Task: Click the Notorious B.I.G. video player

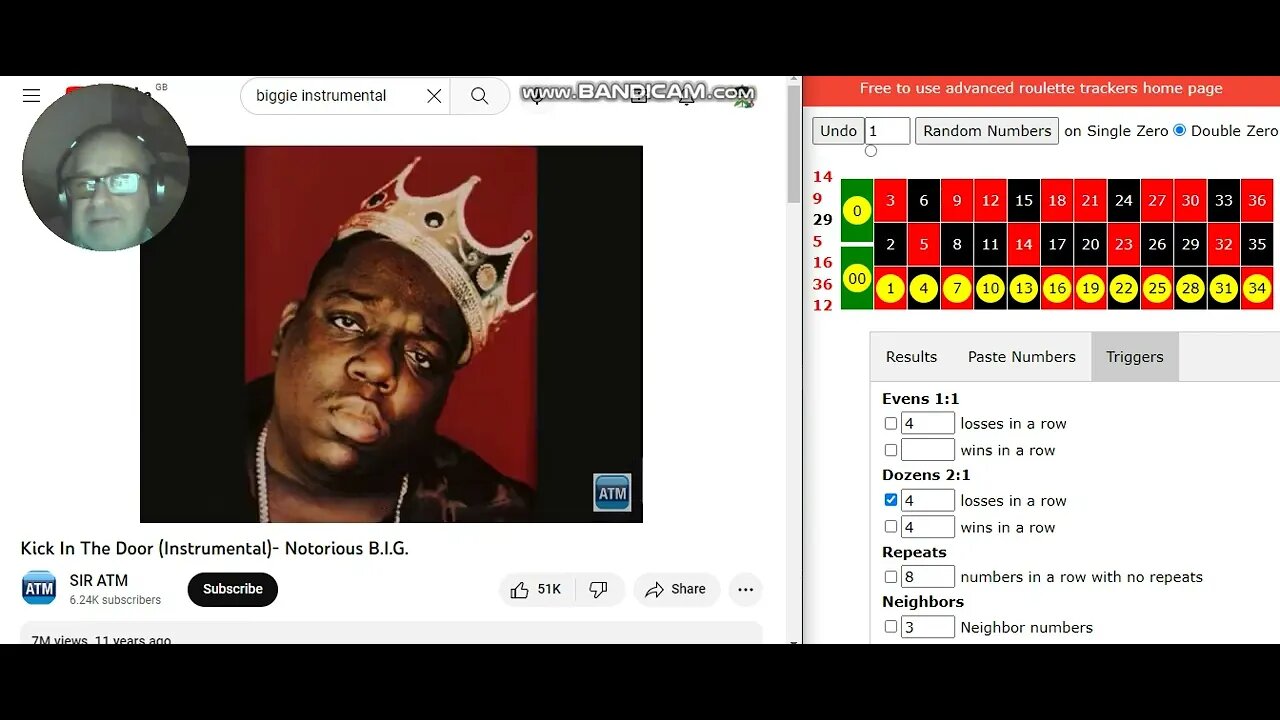Action: tap(391, 334)
